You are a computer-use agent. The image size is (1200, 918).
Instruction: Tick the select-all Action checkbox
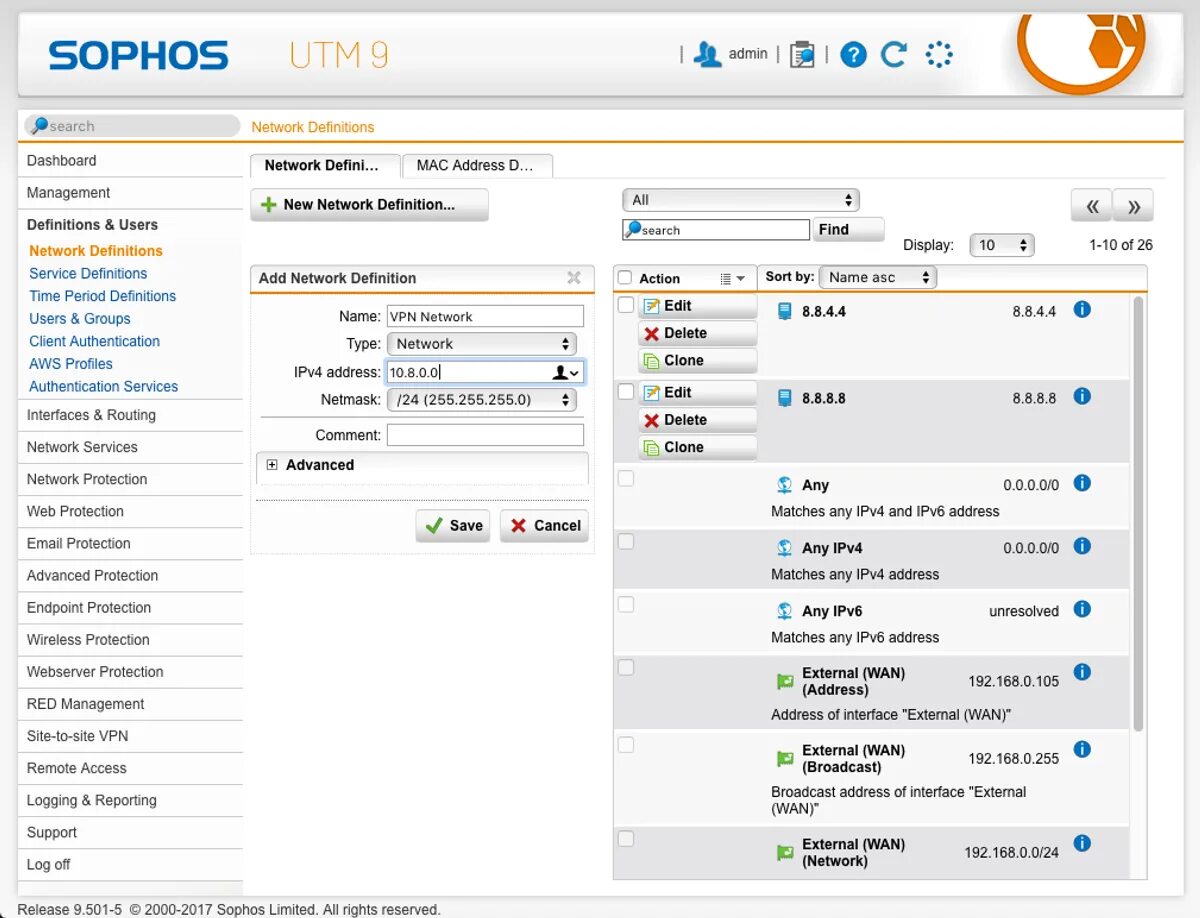625,278
